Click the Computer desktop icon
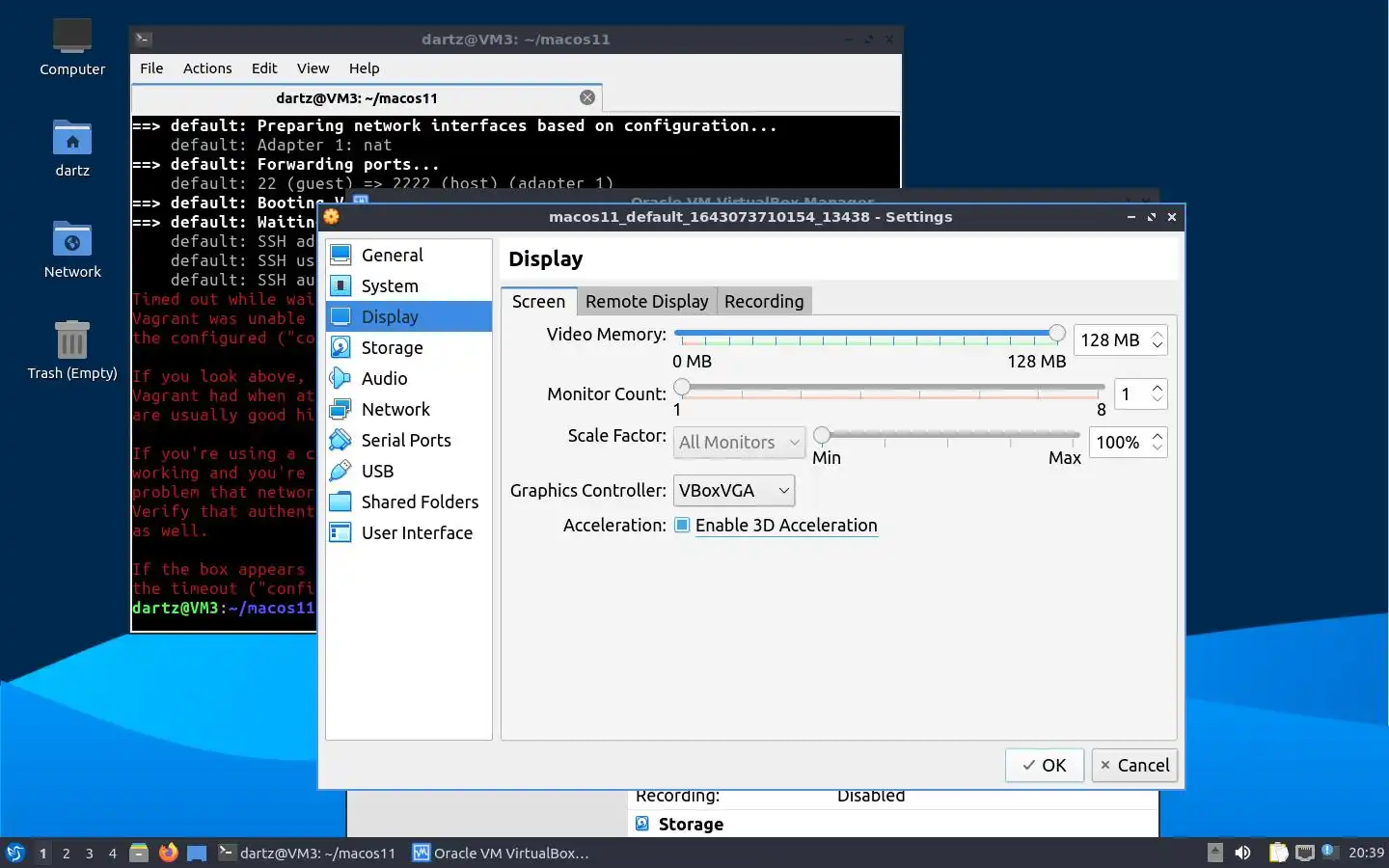1389x868 pixels. tap(72, 37)
